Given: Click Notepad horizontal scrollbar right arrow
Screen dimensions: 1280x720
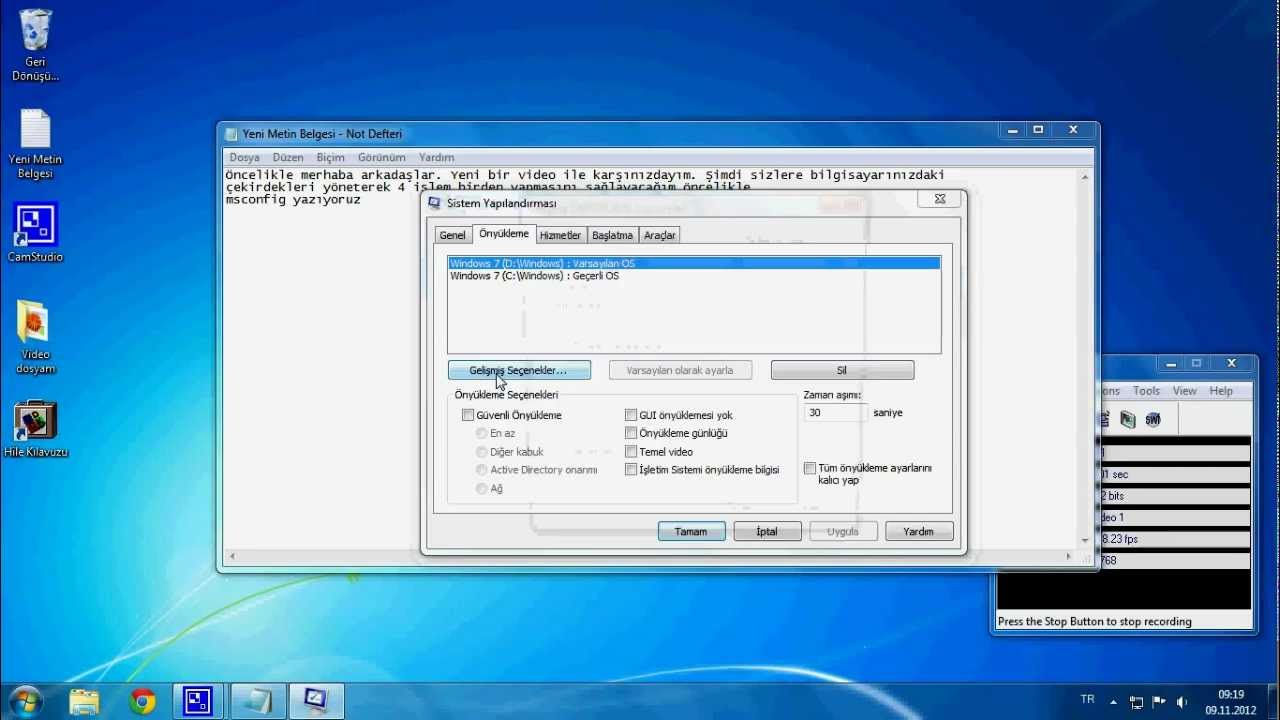Looking at the screenshot, I should click(1070, 556).
